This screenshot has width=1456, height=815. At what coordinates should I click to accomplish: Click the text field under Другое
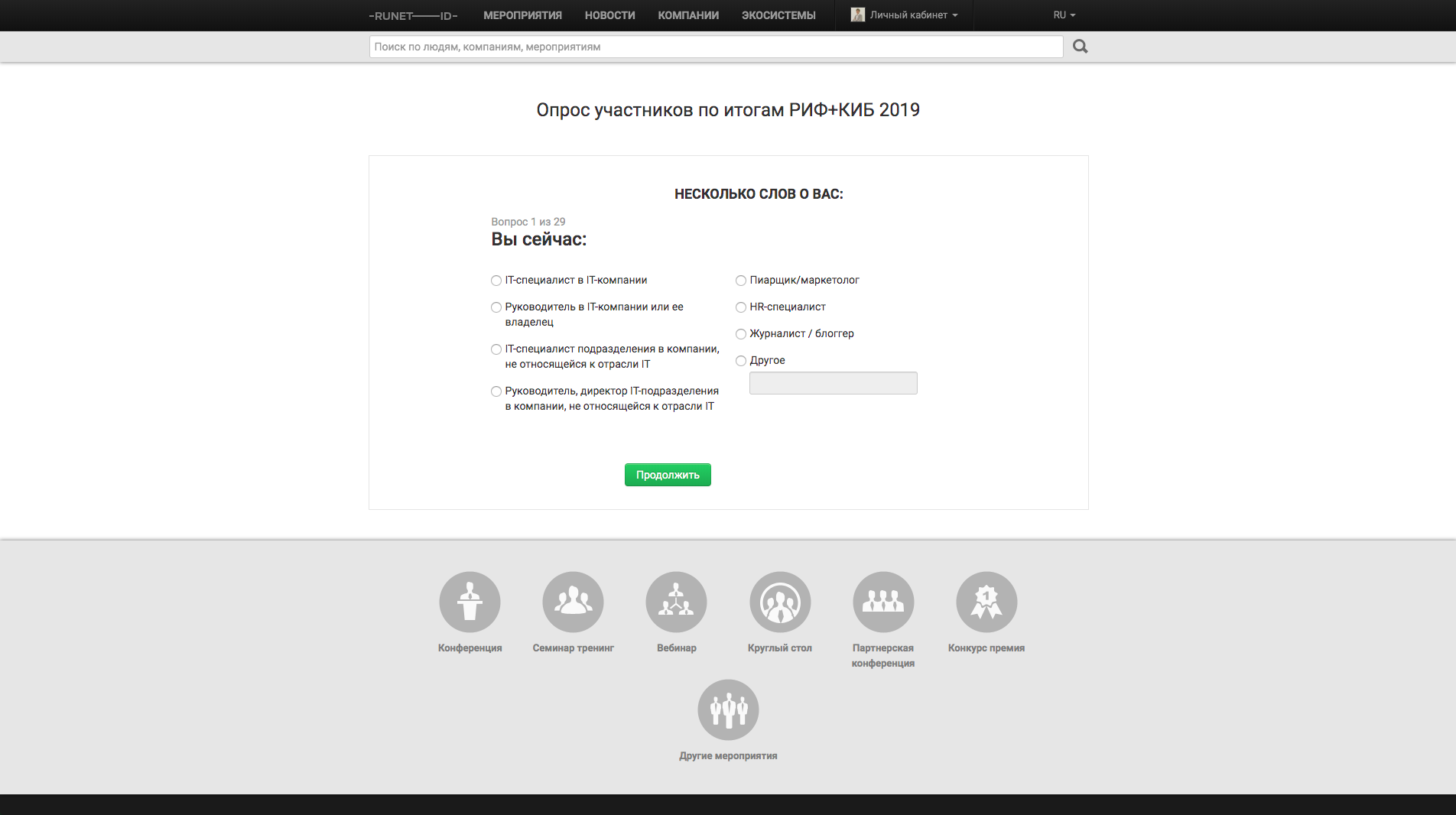coord(833,383)
